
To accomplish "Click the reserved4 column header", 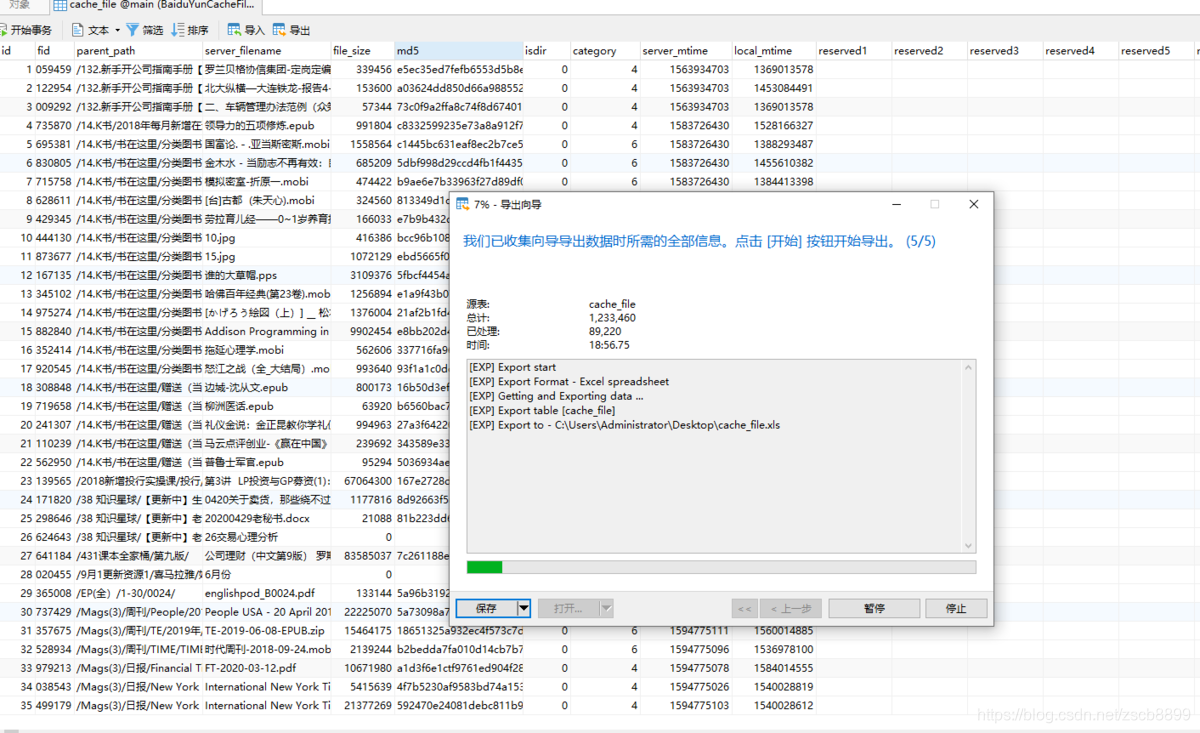I will pyautogui.click(x=1080, y=50).
